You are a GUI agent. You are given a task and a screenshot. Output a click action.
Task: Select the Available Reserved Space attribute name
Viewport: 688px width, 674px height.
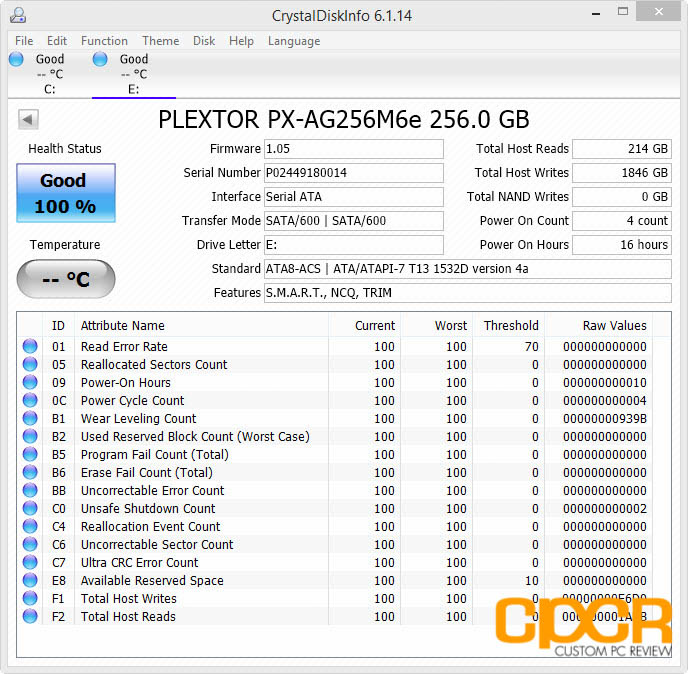coord(152,581)
